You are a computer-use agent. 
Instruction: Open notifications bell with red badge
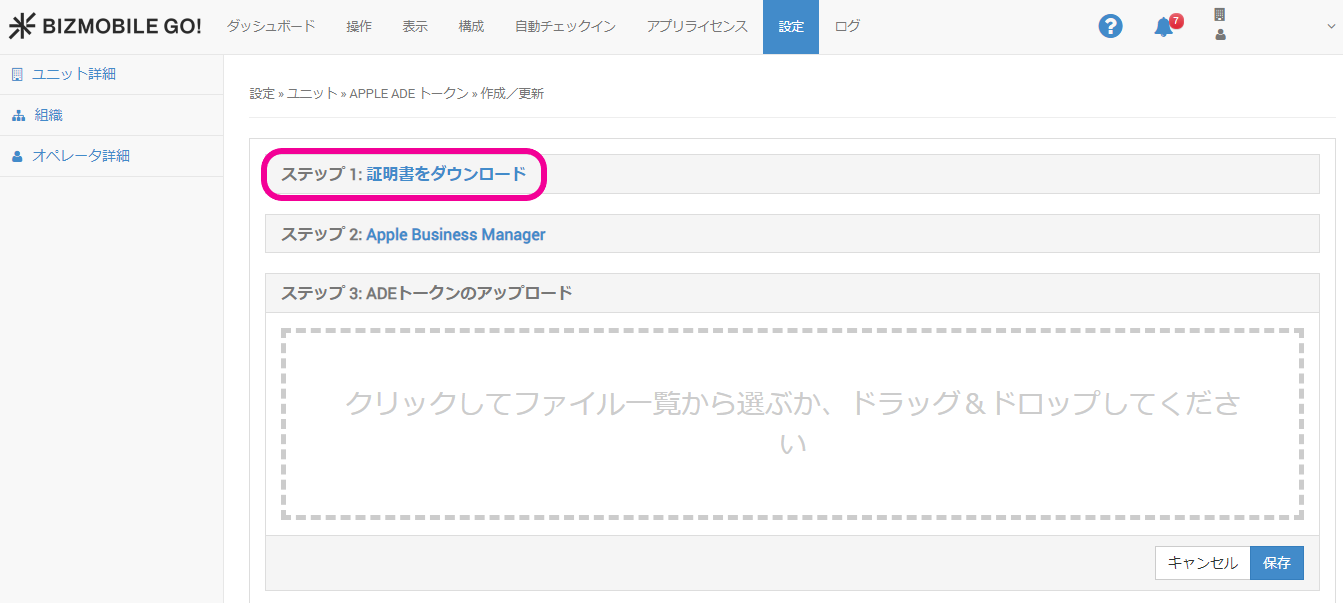tap(1164, 27)
